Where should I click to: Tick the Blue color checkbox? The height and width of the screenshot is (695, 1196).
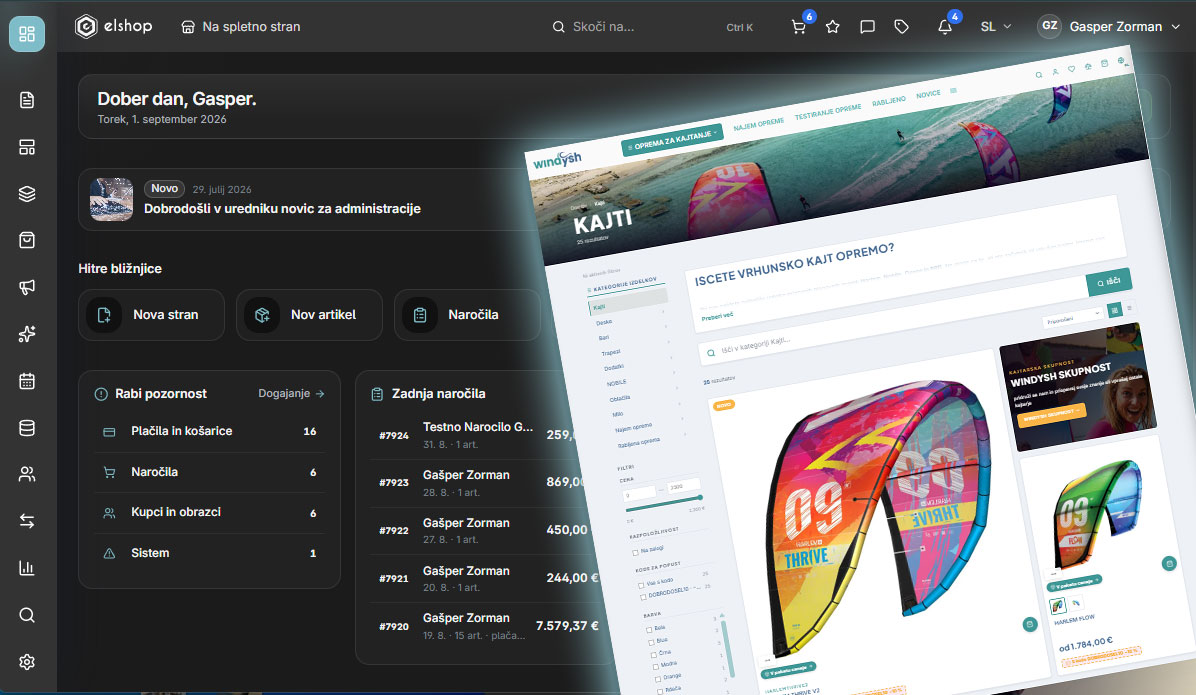(x=651, y=642)
